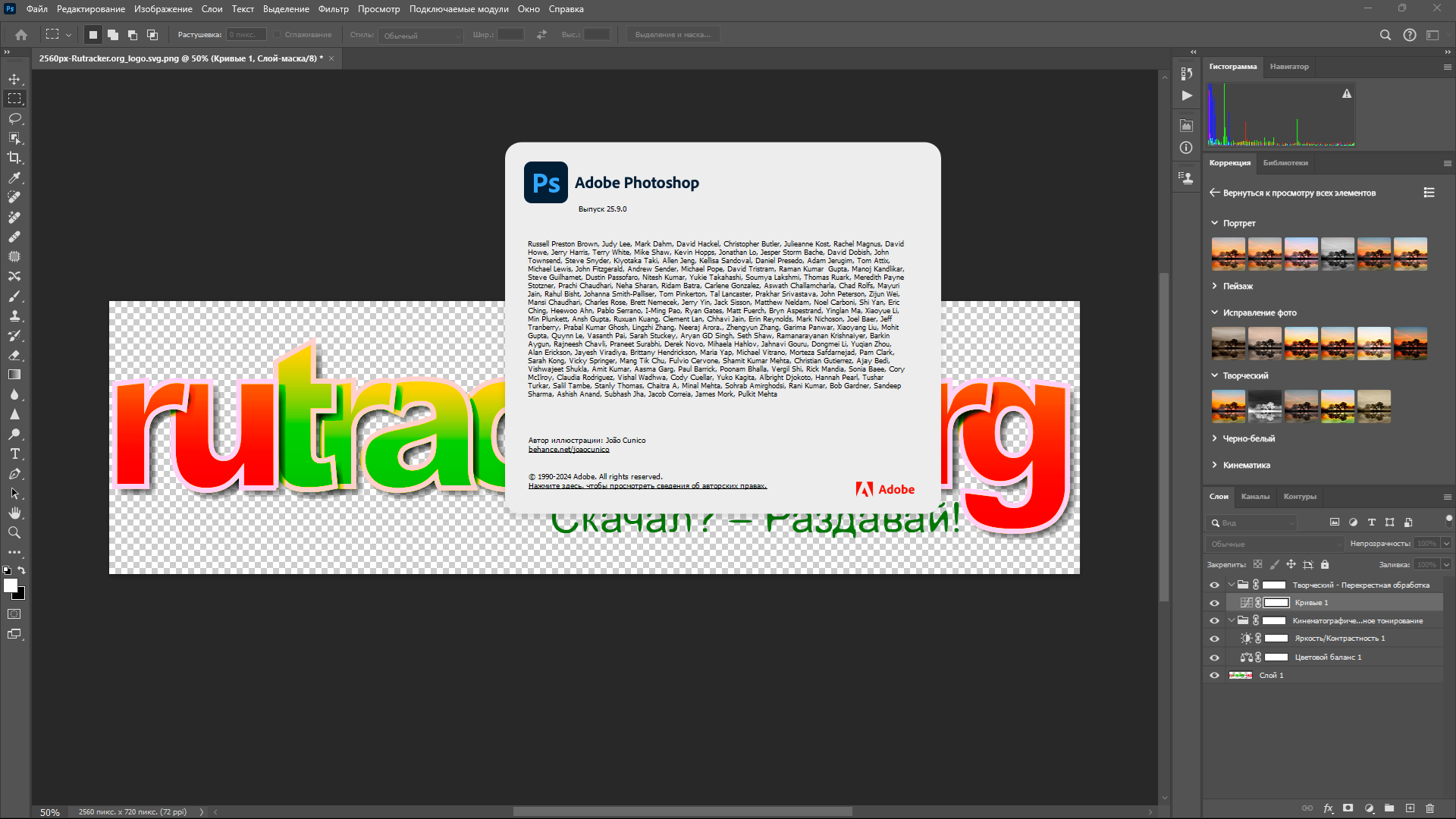Collapse the Портрет presets section

tap(1214, 223)
